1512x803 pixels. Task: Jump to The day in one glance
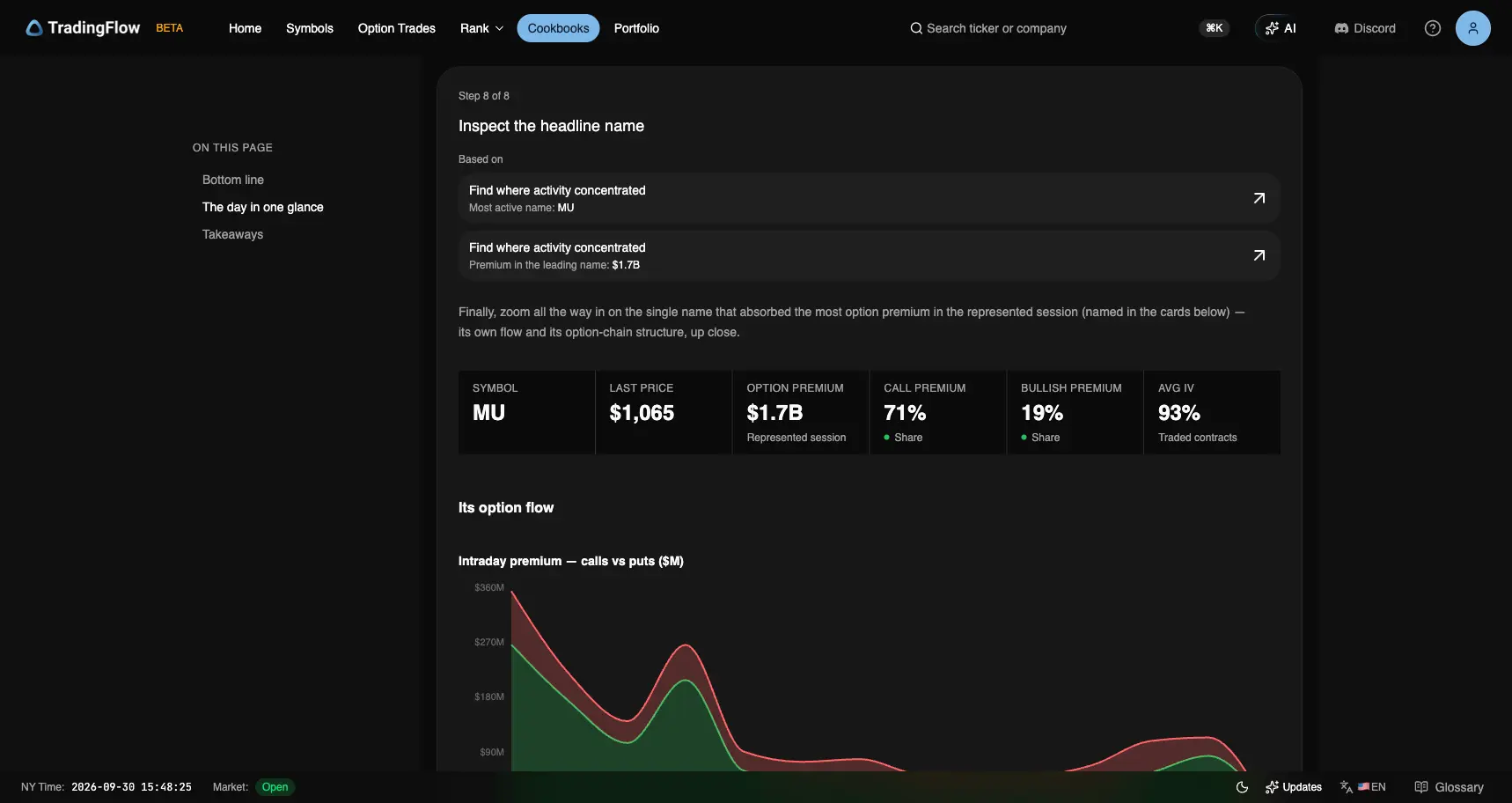click(263, 207)
